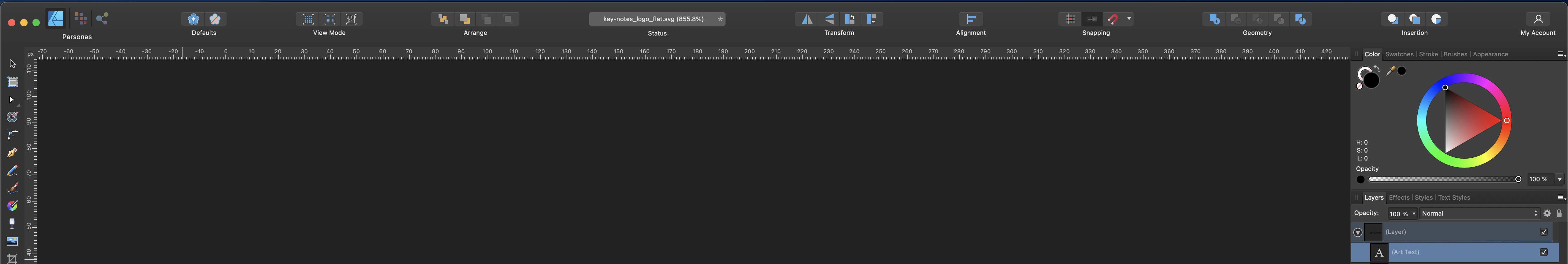This screenshot has height=264, width=1568.
Task: Switch to Pixel view mode
Action: tap(308, 19)
